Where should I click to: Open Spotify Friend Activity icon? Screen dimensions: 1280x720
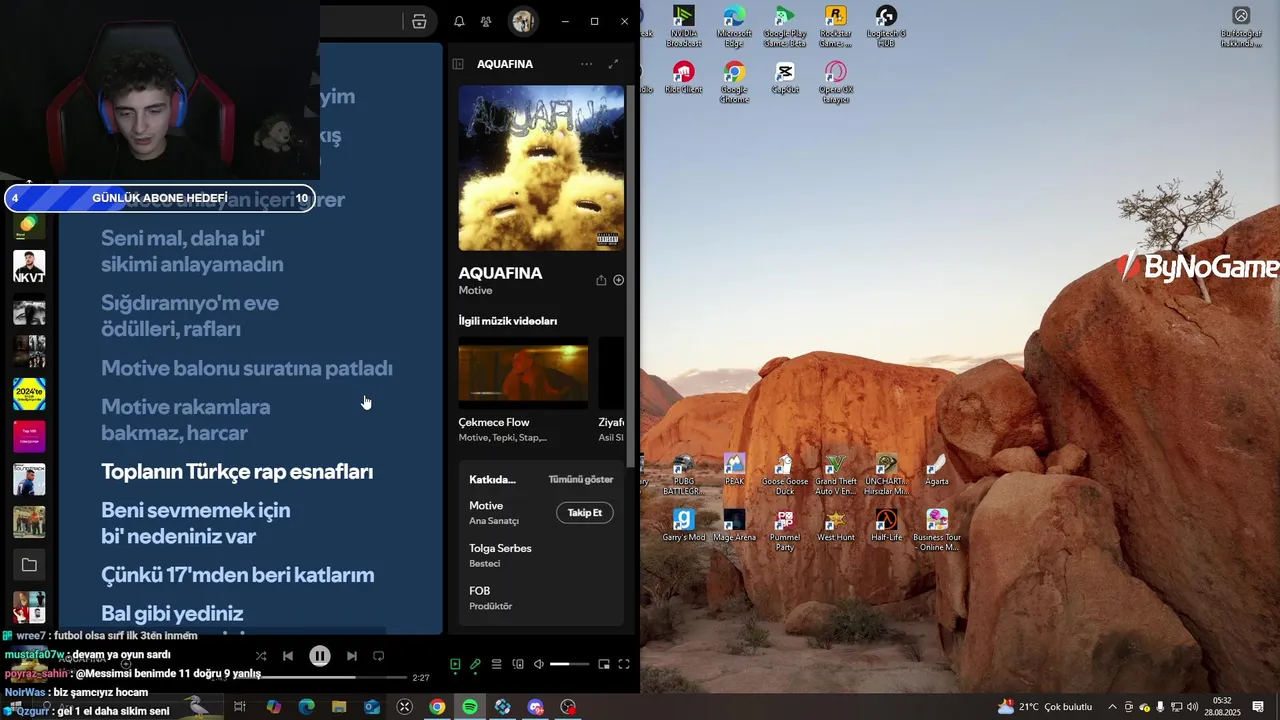click(486, 21)
